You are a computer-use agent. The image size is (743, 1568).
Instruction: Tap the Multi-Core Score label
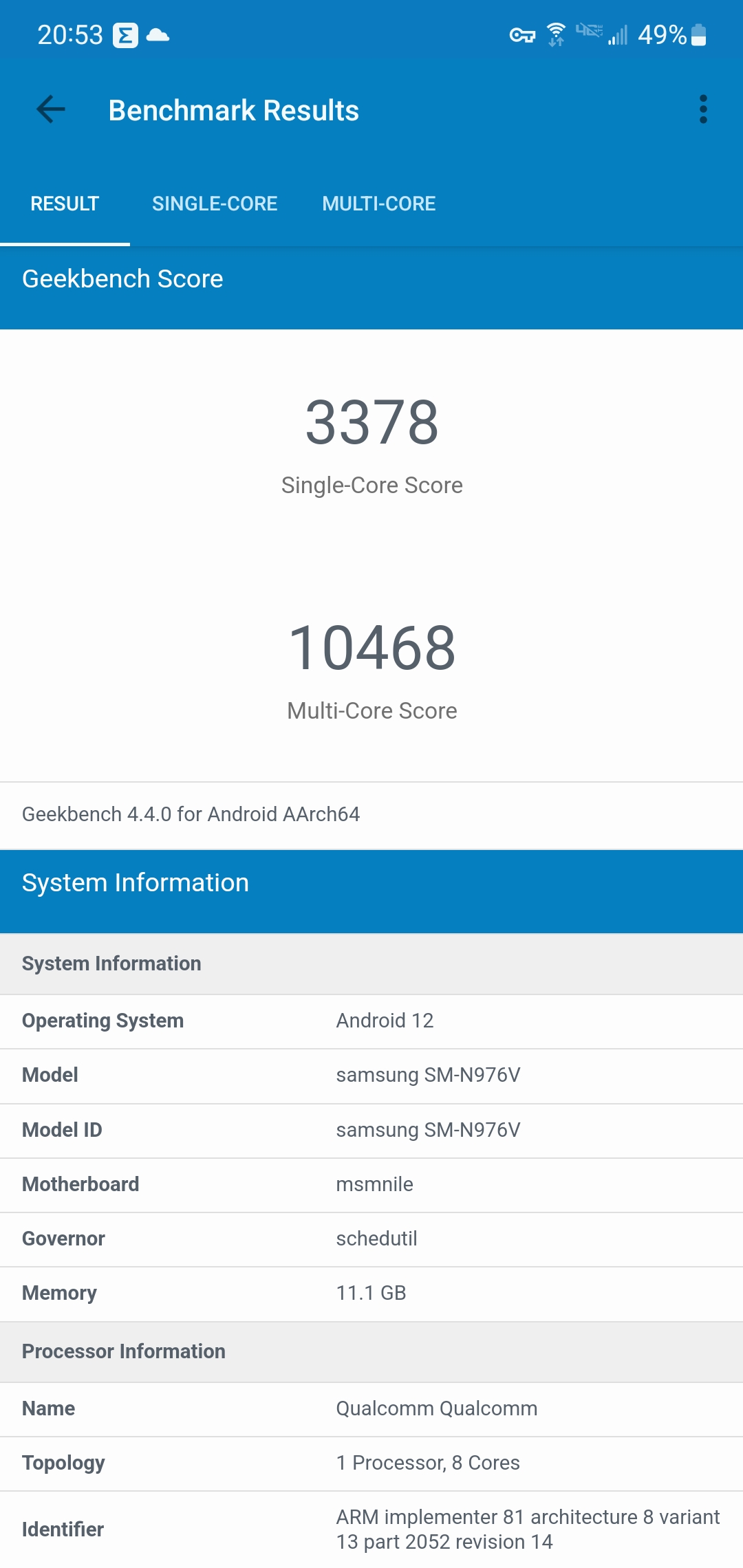[372, 711]
